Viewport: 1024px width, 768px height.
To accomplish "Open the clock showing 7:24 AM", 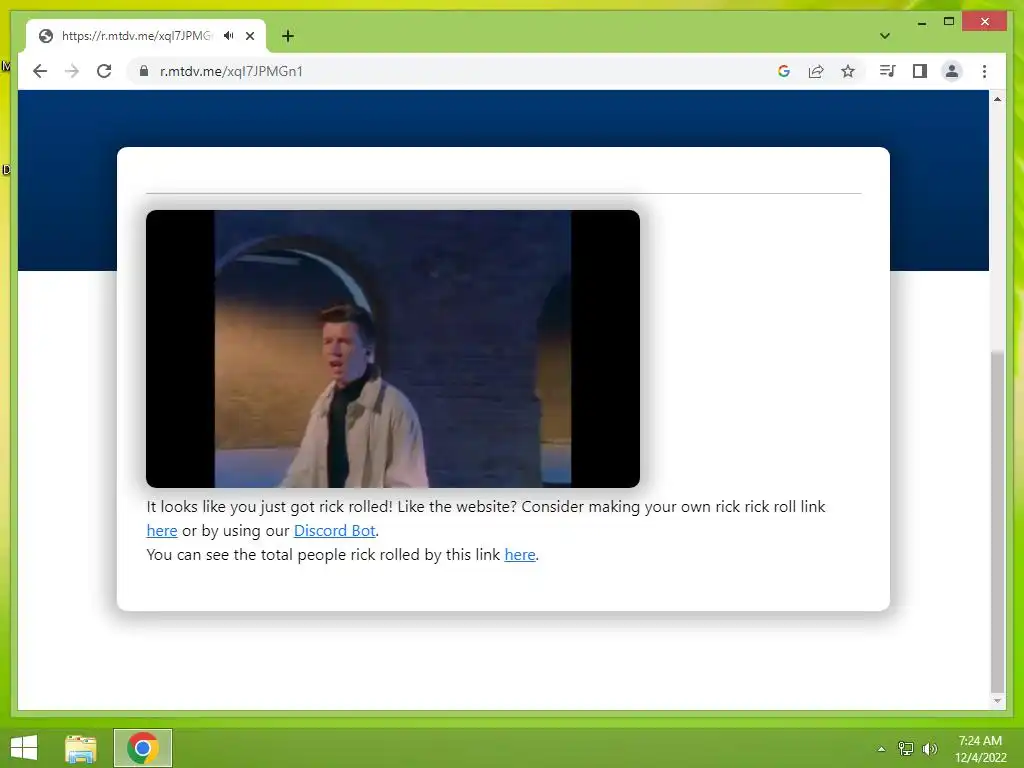I will (980, 748).
